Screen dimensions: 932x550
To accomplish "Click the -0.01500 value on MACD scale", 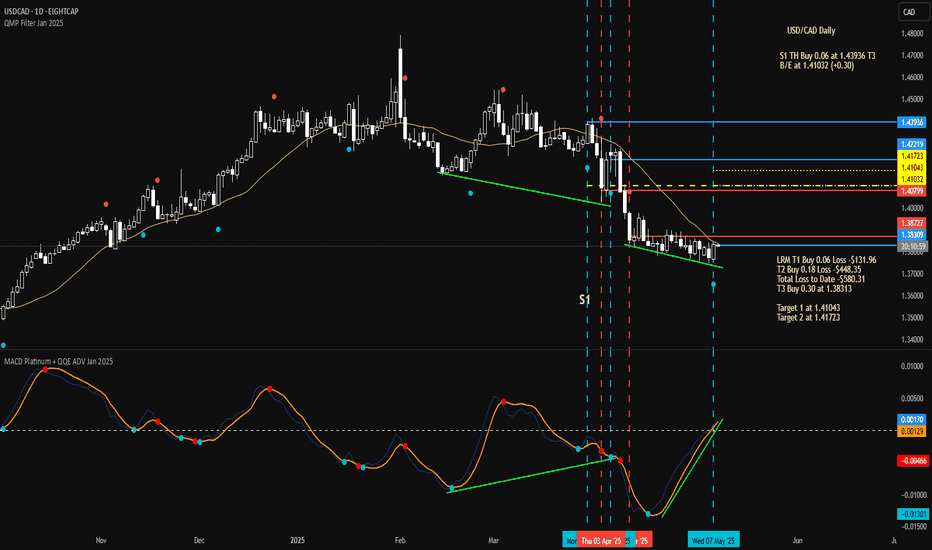I will pos(912,526).
